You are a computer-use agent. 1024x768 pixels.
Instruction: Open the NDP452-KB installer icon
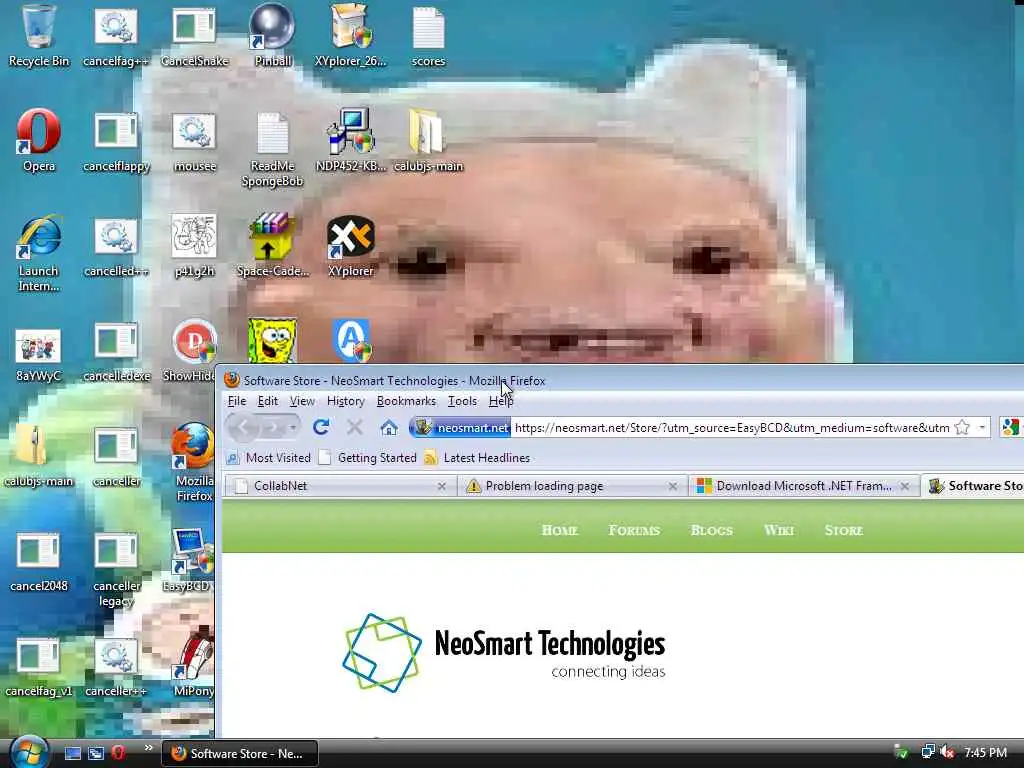pyautogui.click(x=351, y=131)
